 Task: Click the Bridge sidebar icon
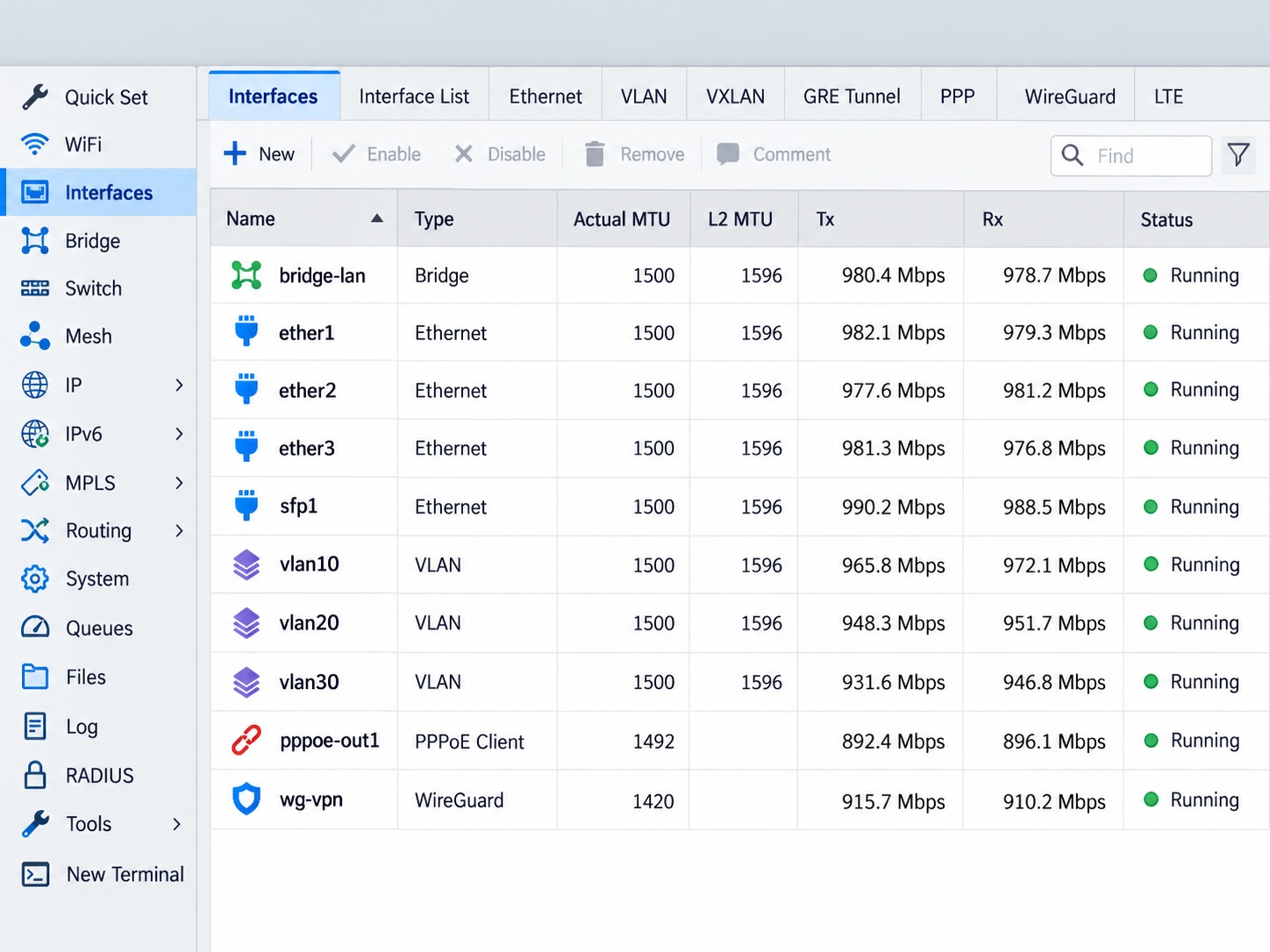pos(35,240)
